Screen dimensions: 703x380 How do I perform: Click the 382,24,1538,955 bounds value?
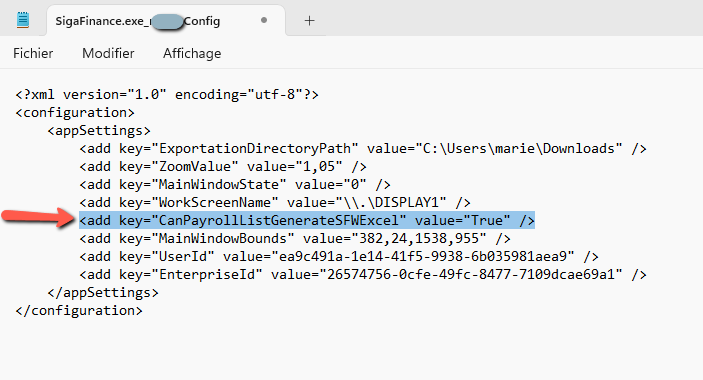[x=419, y=238]
